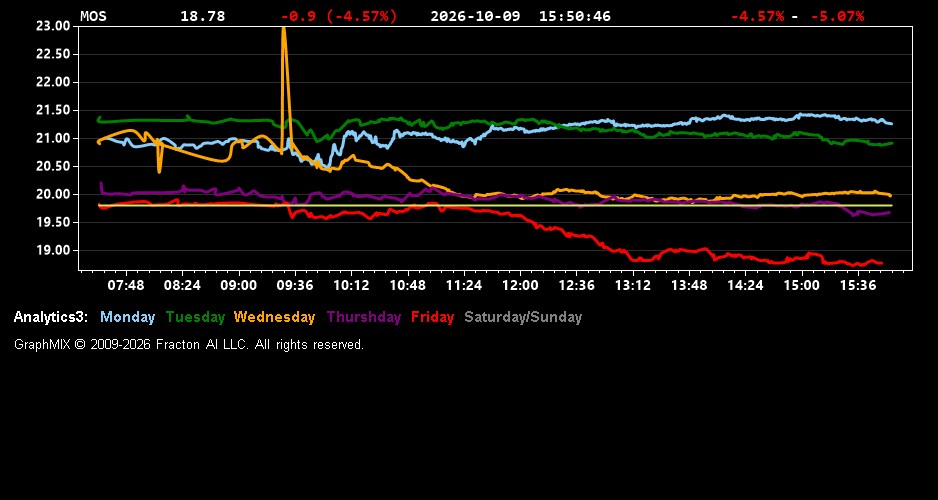Toggle the Thurshday series in legend
This screenshot has height=500, width=938.
pos(364,318)
